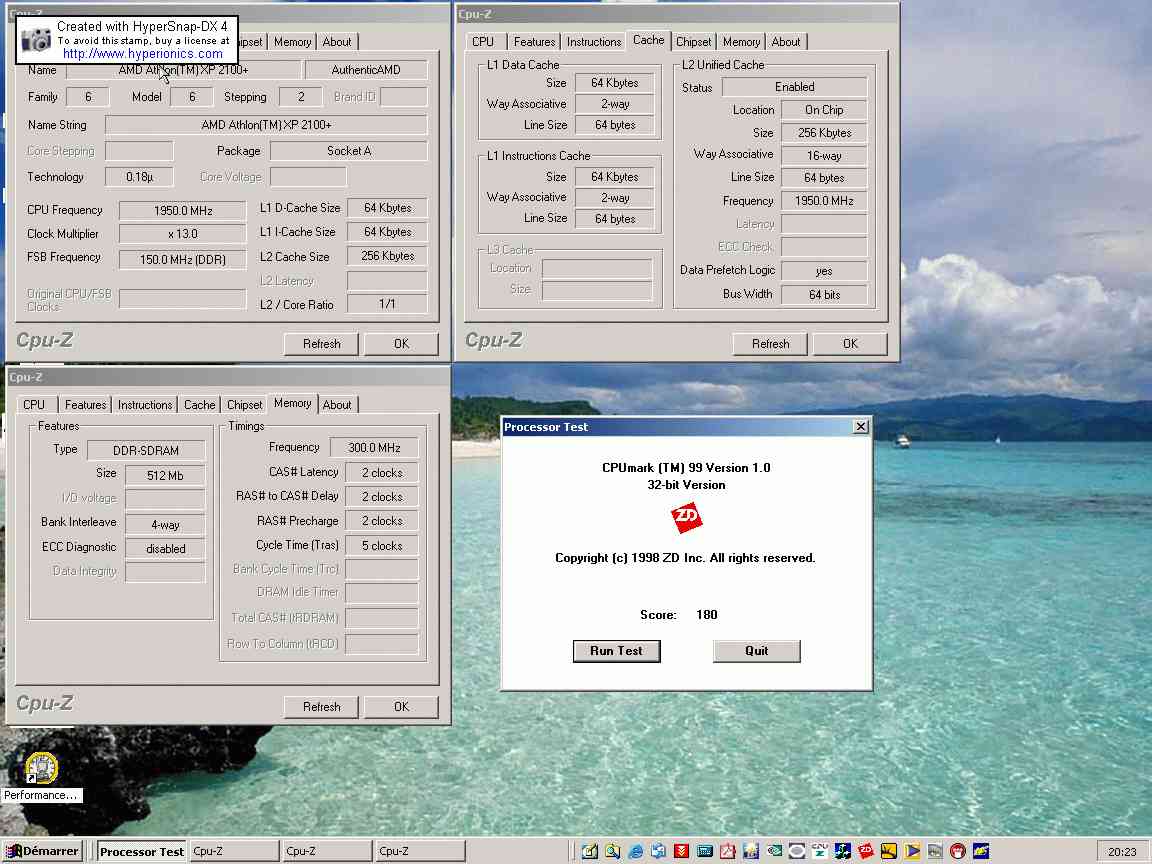The width and height of the screenshot is (1152, 864).
Task: Open the CPU tab in the Memory window
Action: point(34,405)
